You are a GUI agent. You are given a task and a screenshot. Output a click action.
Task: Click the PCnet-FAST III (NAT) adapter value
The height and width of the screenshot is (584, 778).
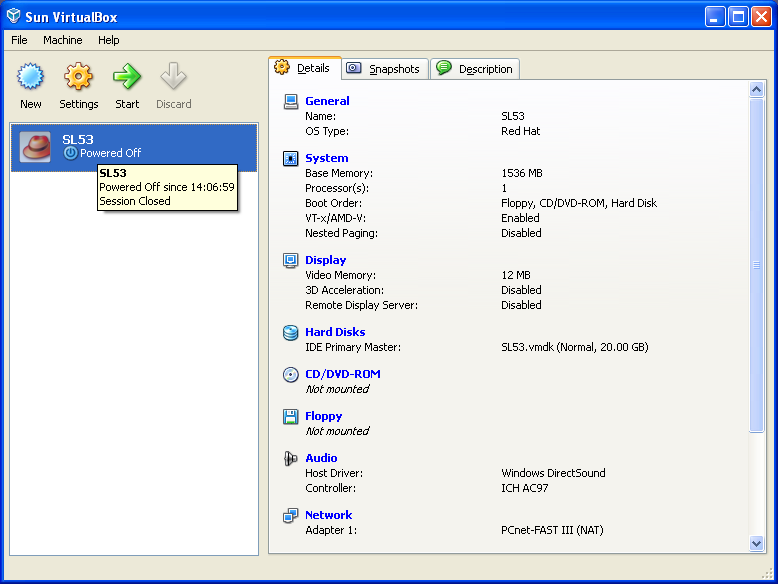pyautogui.click(x=552, y=530)
